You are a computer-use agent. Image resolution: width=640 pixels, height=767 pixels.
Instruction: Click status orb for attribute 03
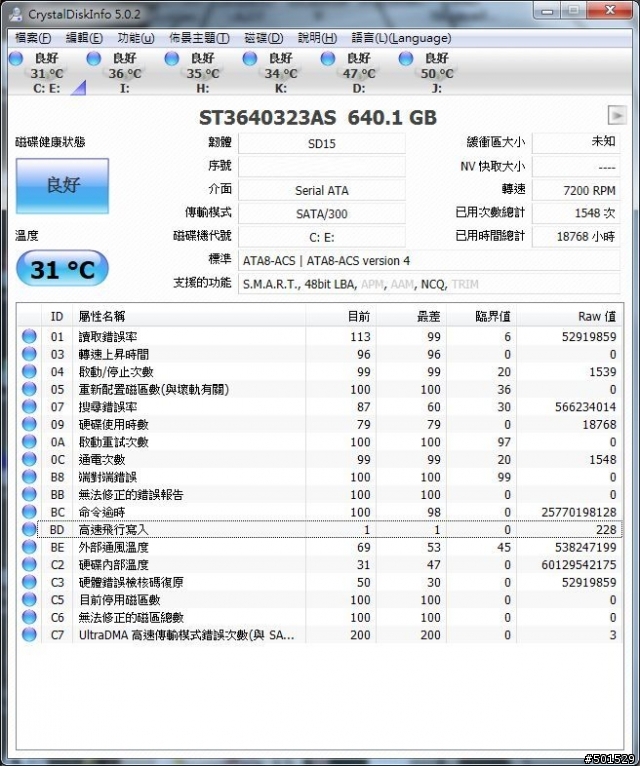tap(29, 354)
